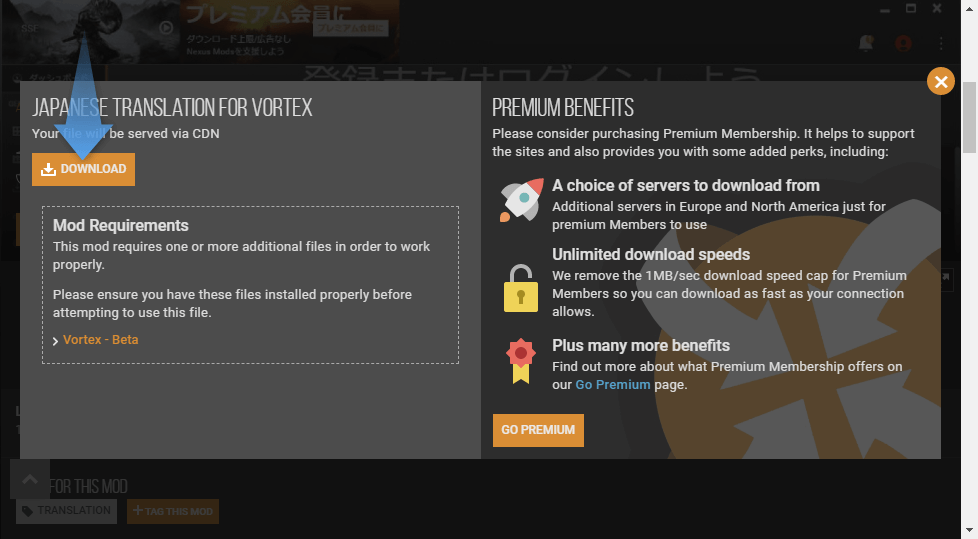Click the Plus many more benefits heading
The height and width of the screenshot is (539, 978).
[x=641, y=346]
